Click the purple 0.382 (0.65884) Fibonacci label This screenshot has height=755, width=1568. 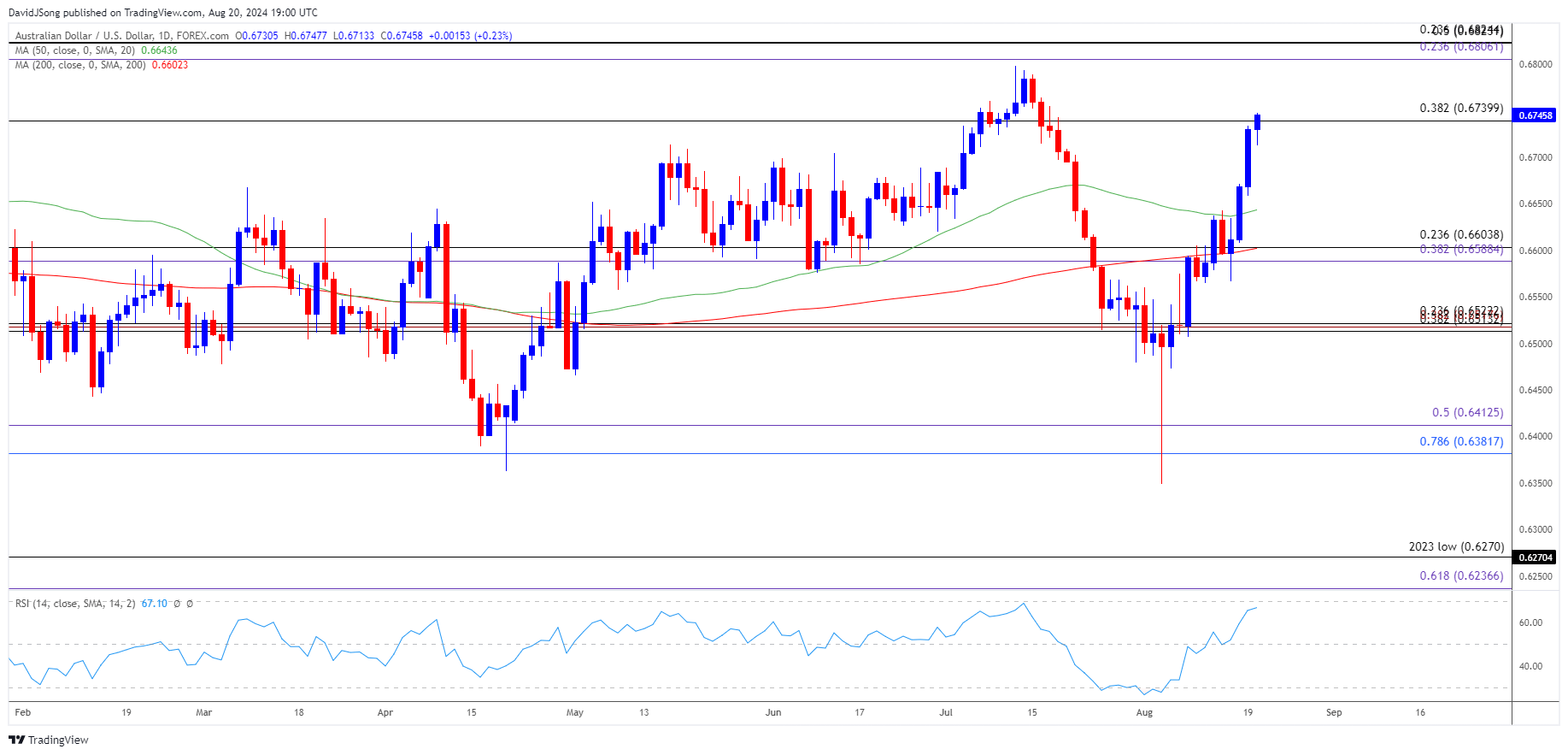(1461, 249)
